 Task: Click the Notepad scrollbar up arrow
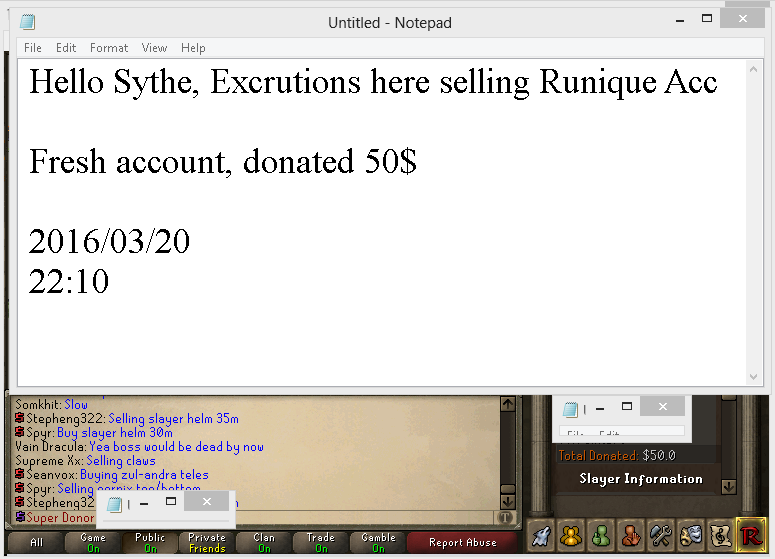click(753, 70)
